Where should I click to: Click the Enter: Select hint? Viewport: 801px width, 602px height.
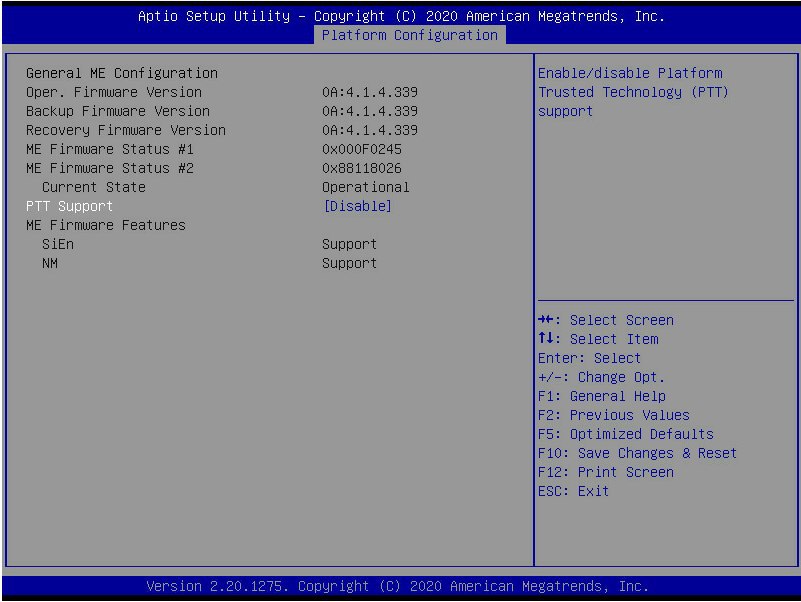point(590,358)
